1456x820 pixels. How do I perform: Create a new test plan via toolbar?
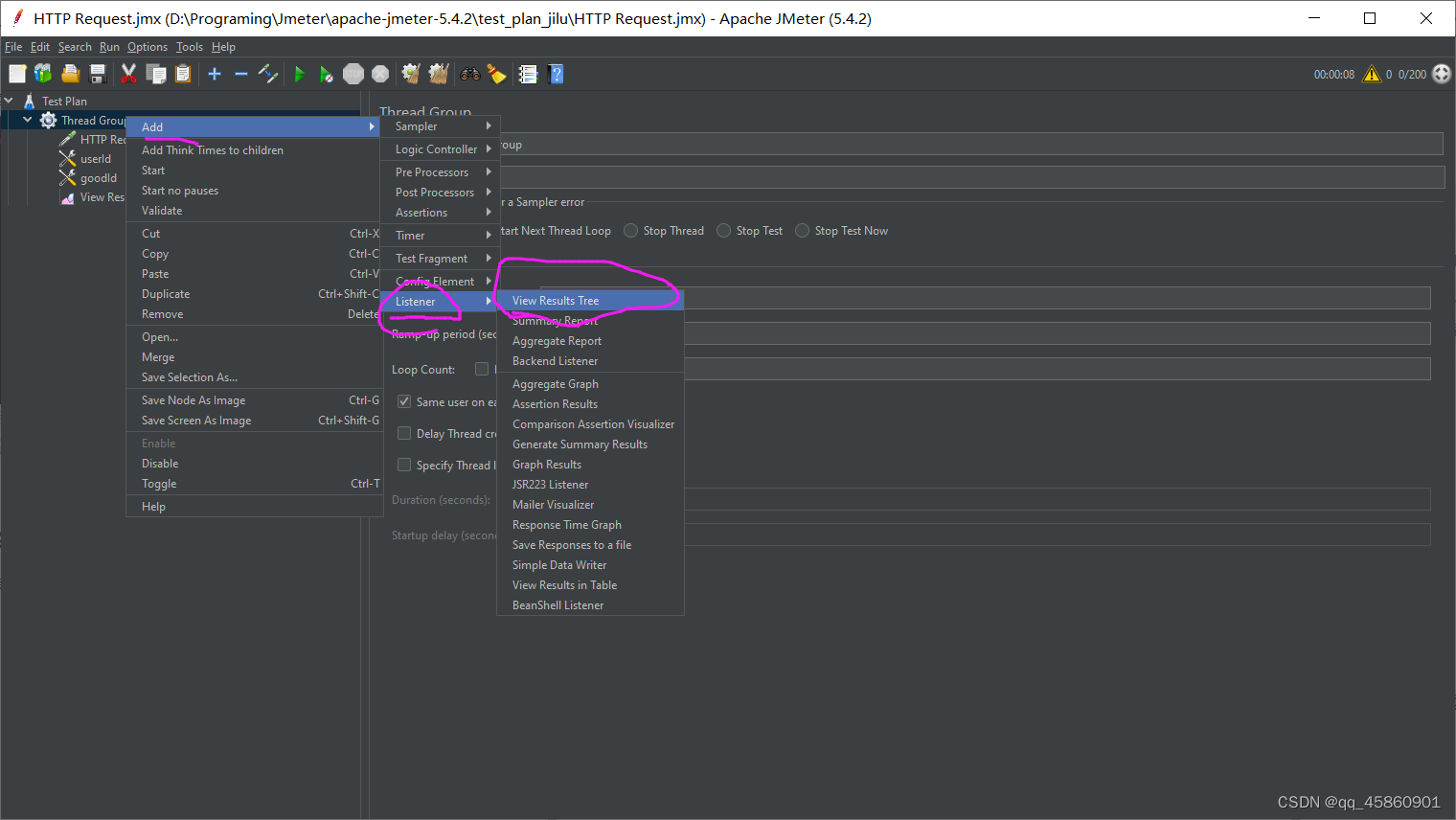point(17,74)
